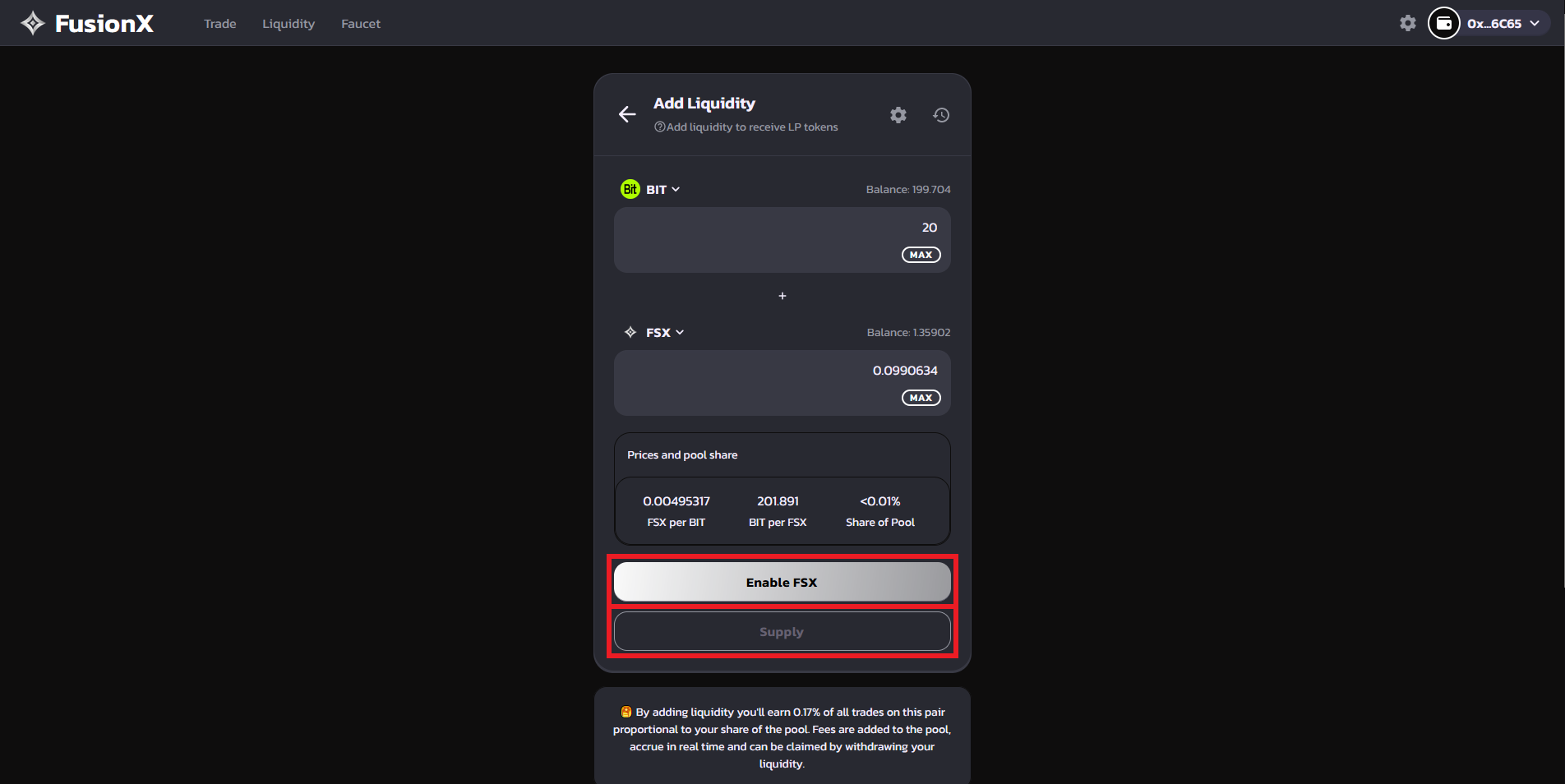Click the help icon beside LP tokens text

coord(659,127)
